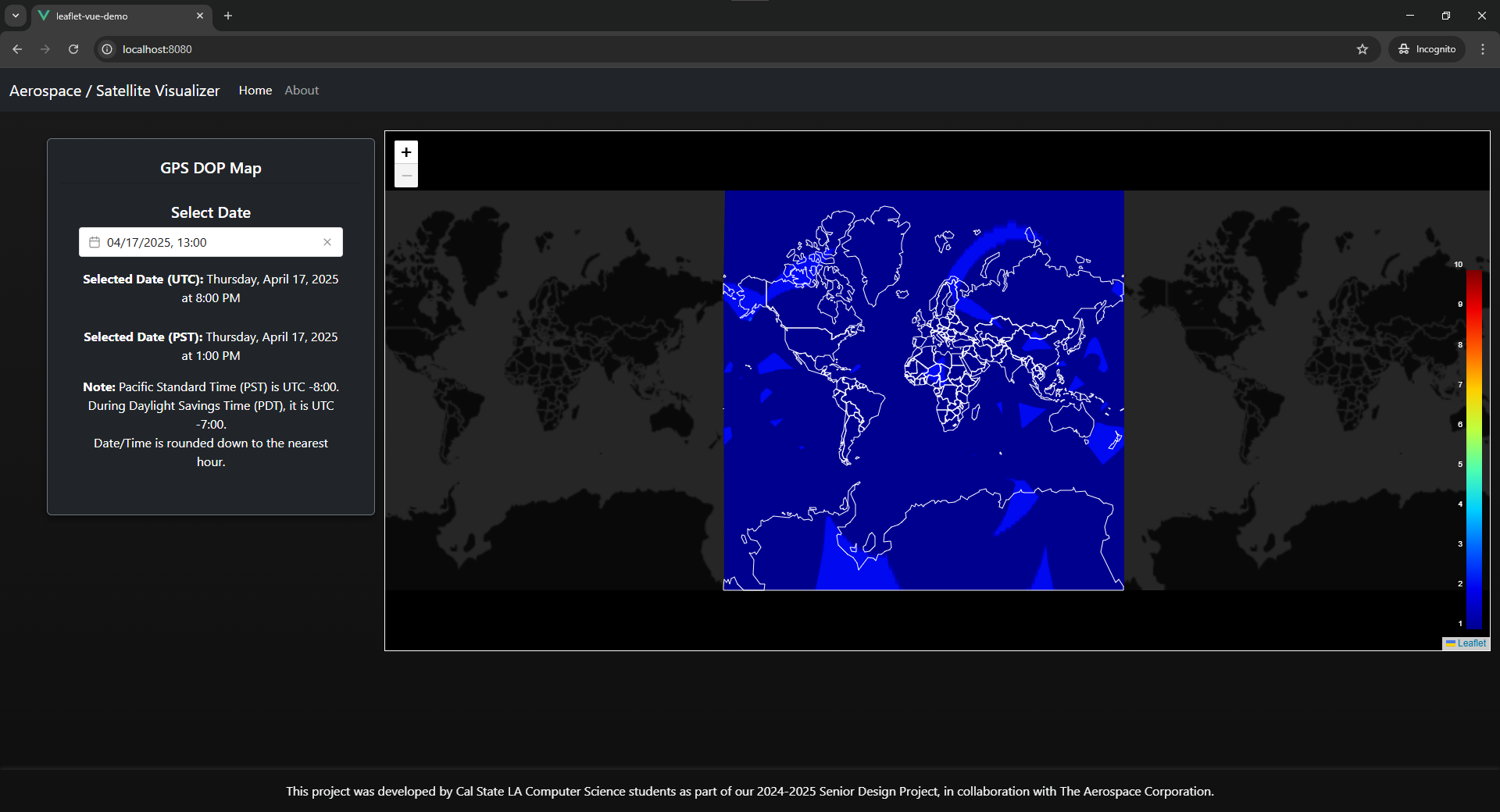Click the address bar showing localhost:8080
Viewport: 1500px width, 812px height.
click(312, 48)
